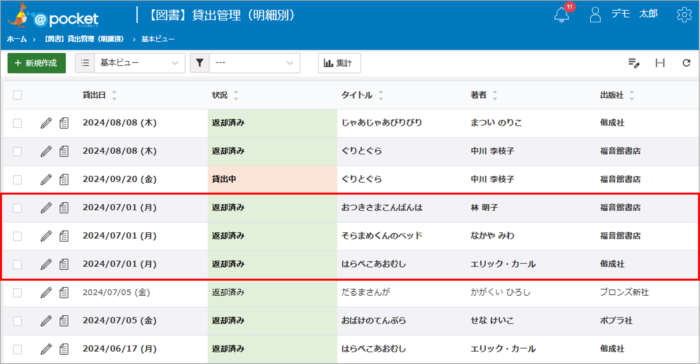
Task: Click author かがくい ひろし
Action: click(x=500, y=293)
